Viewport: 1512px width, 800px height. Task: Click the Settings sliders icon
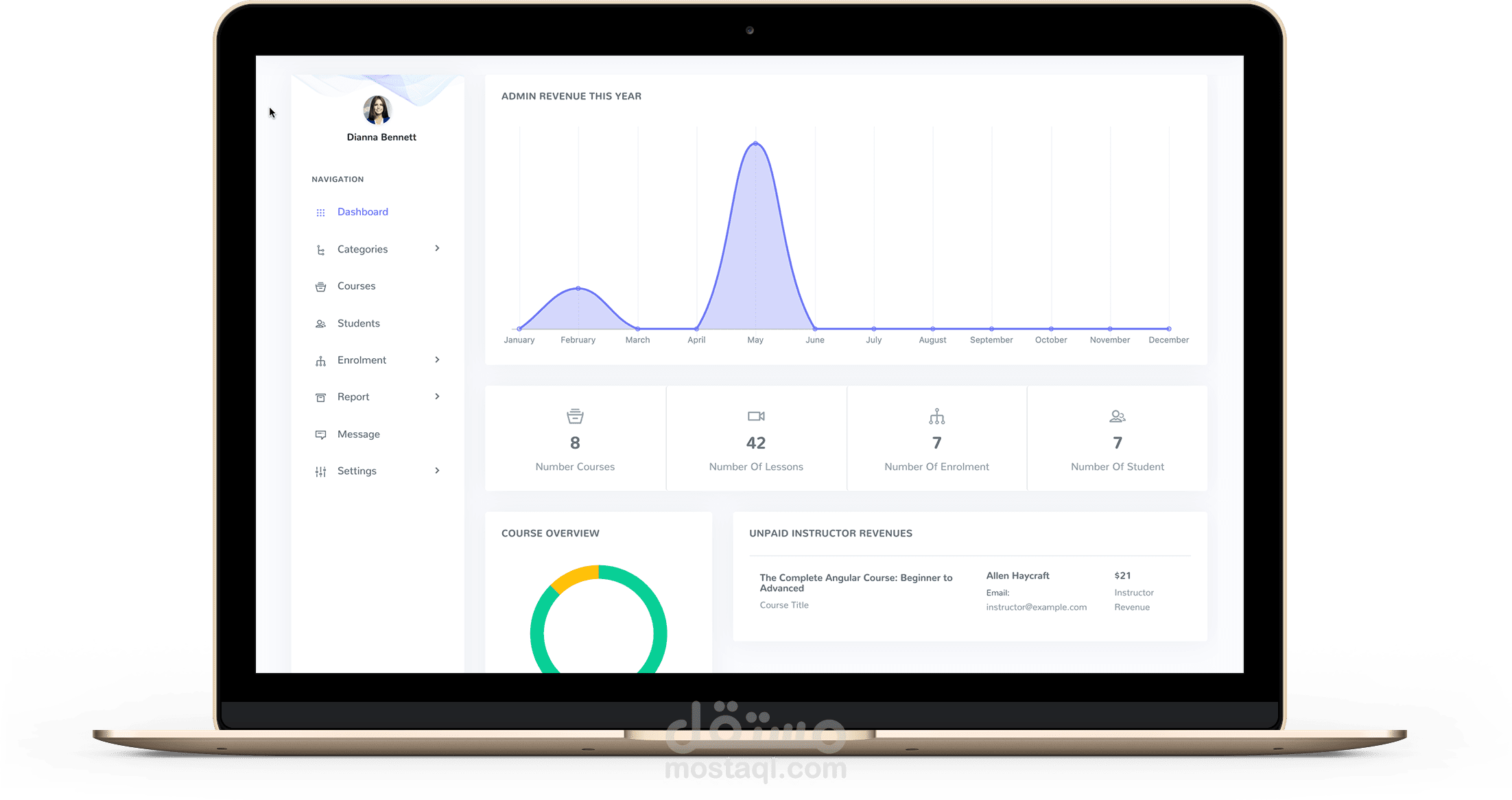(x=320, y=471)
